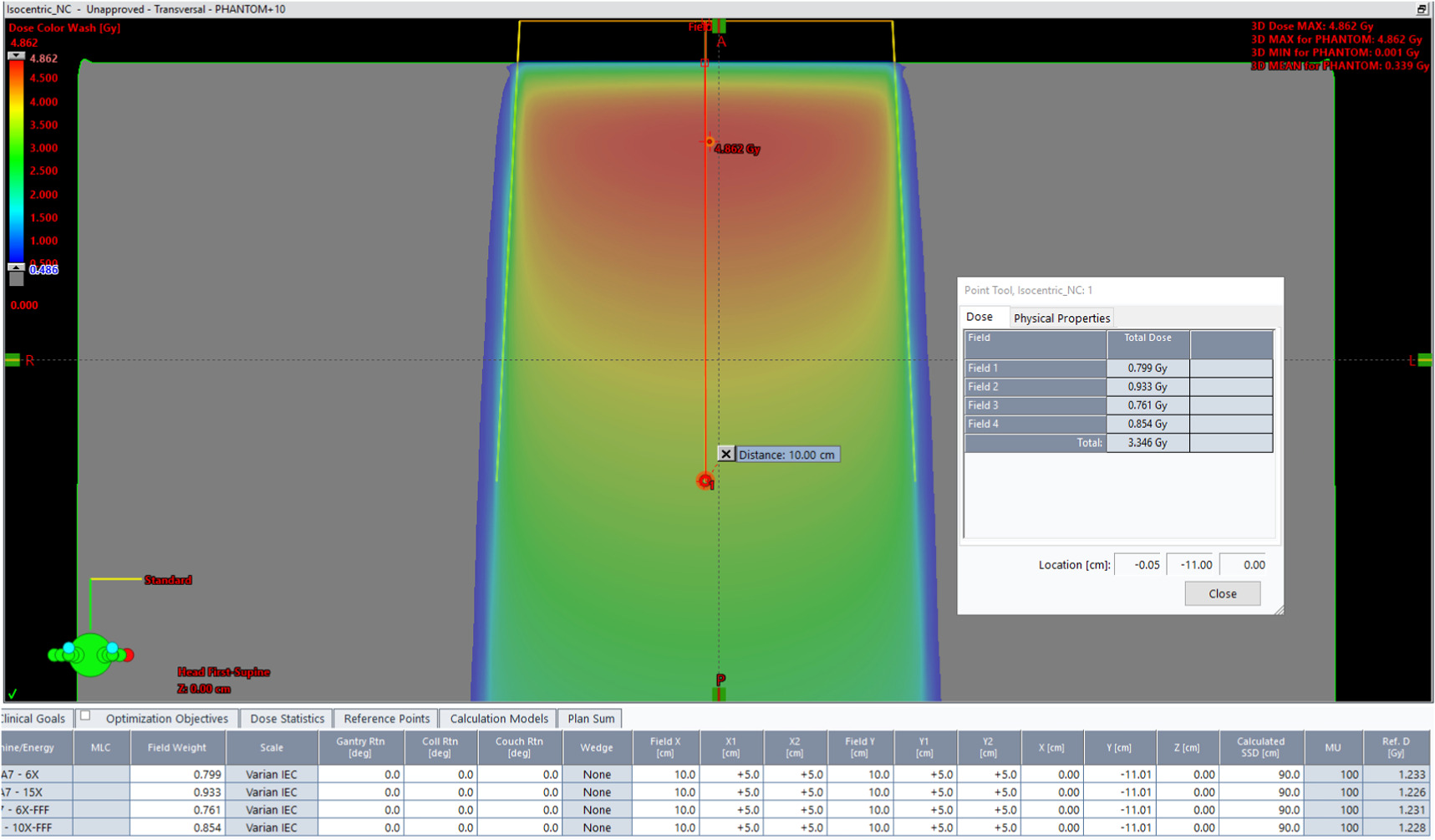1435x840 pixels.
Task: Click the MU column header
Action: pyautogui.click(x=1333, y=747)
